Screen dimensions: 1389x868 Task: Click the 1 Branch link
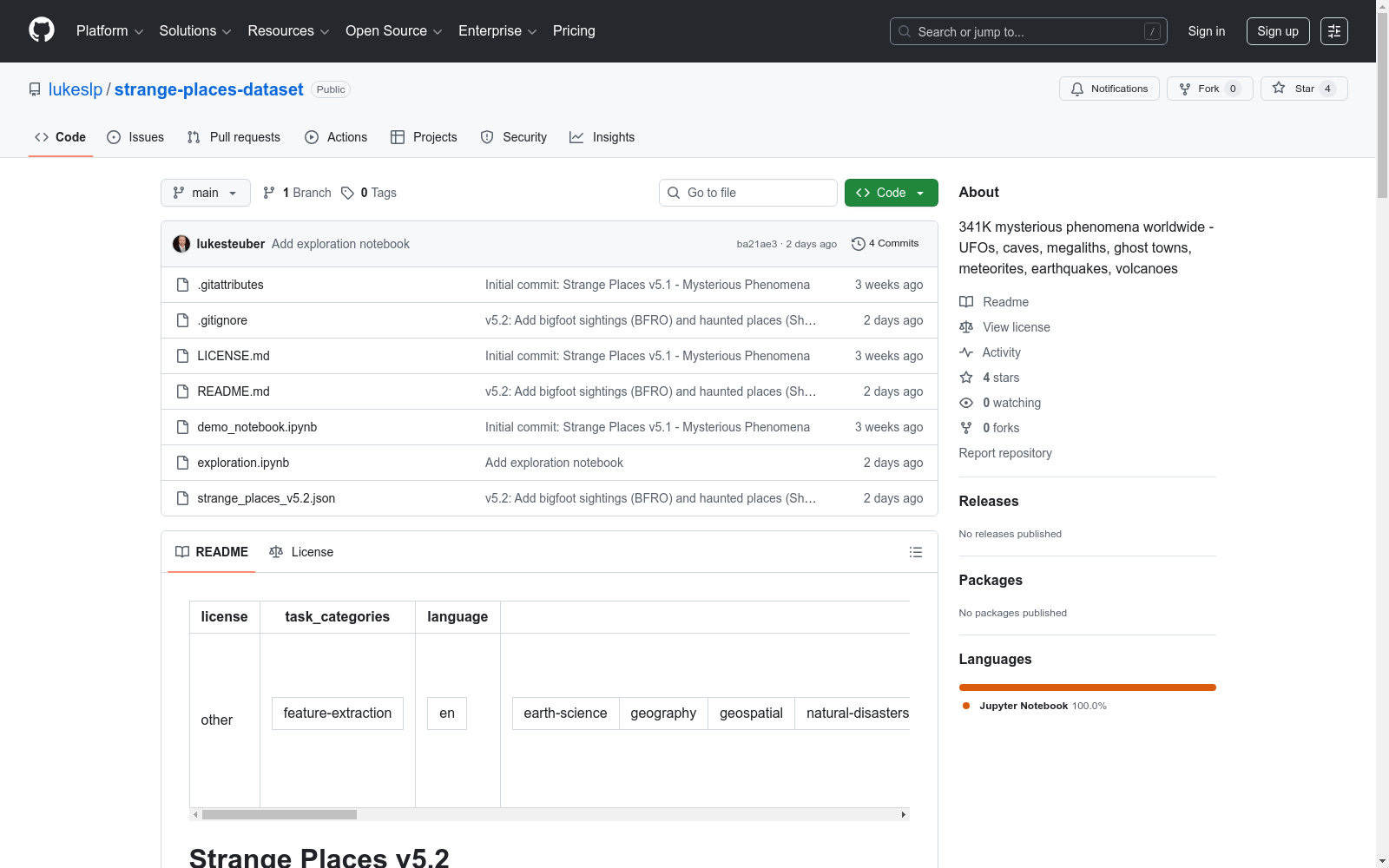(x=297, y=193)
